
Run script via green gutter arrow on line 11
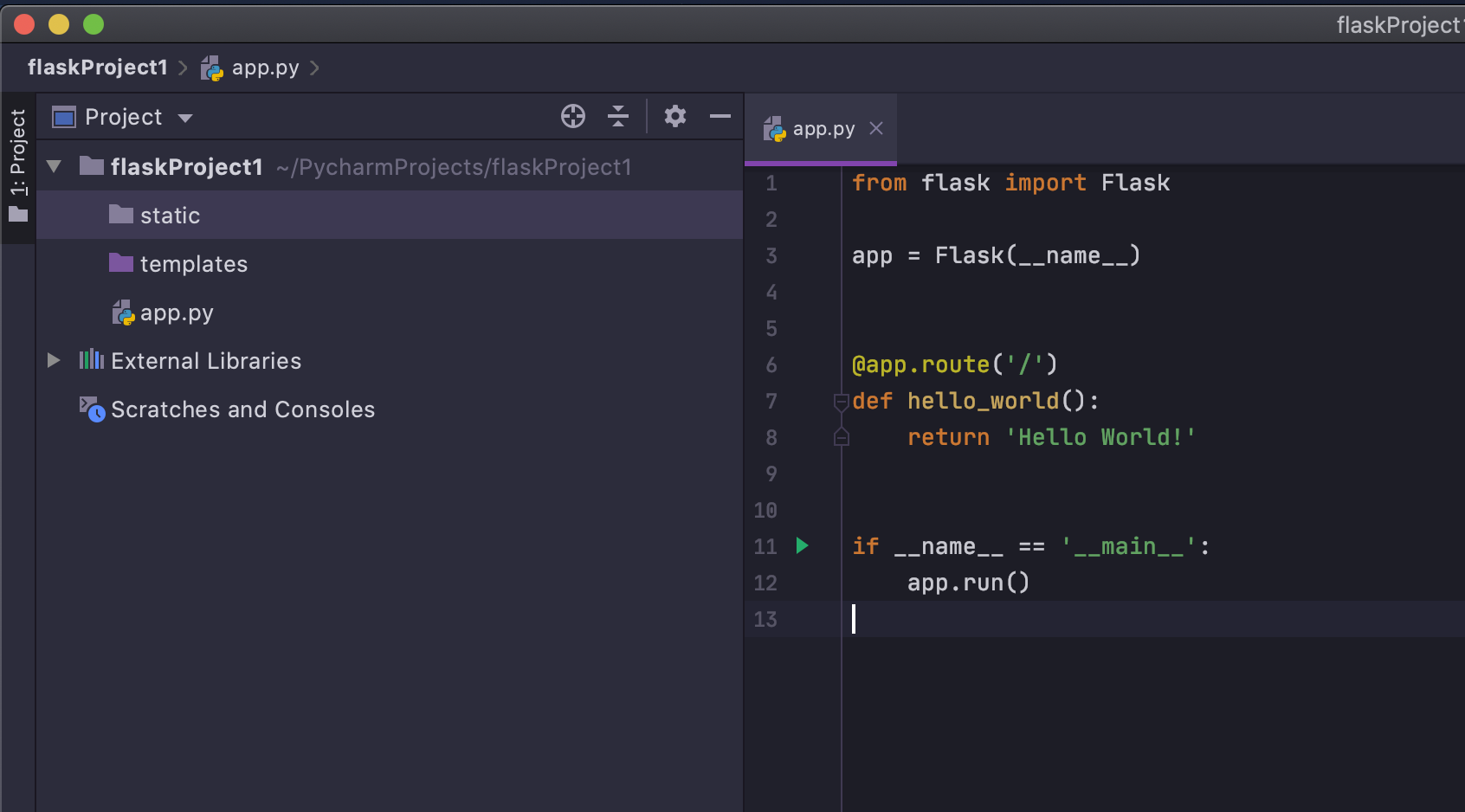click(803, 545)
